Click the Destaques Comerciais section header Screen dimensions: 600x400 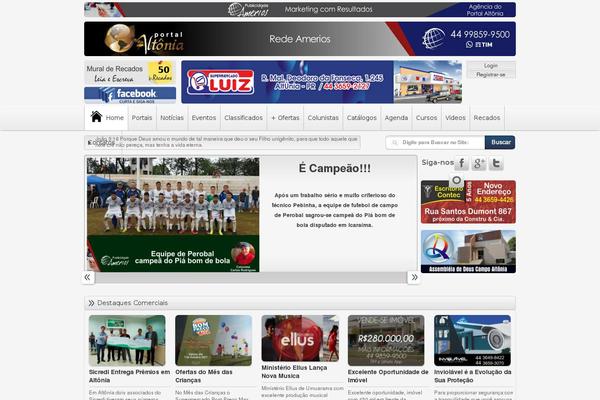tap(300, 303)
